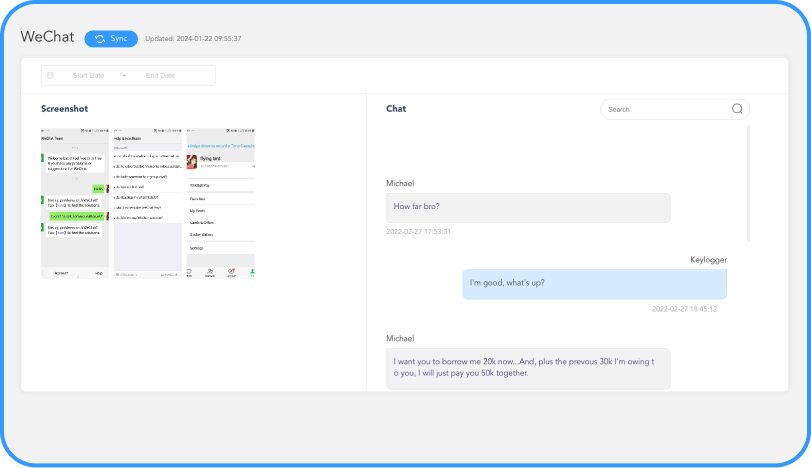Click the chat panel vertical scrollbar
This screenshot has height=468, width=811.
pos(749,180)
